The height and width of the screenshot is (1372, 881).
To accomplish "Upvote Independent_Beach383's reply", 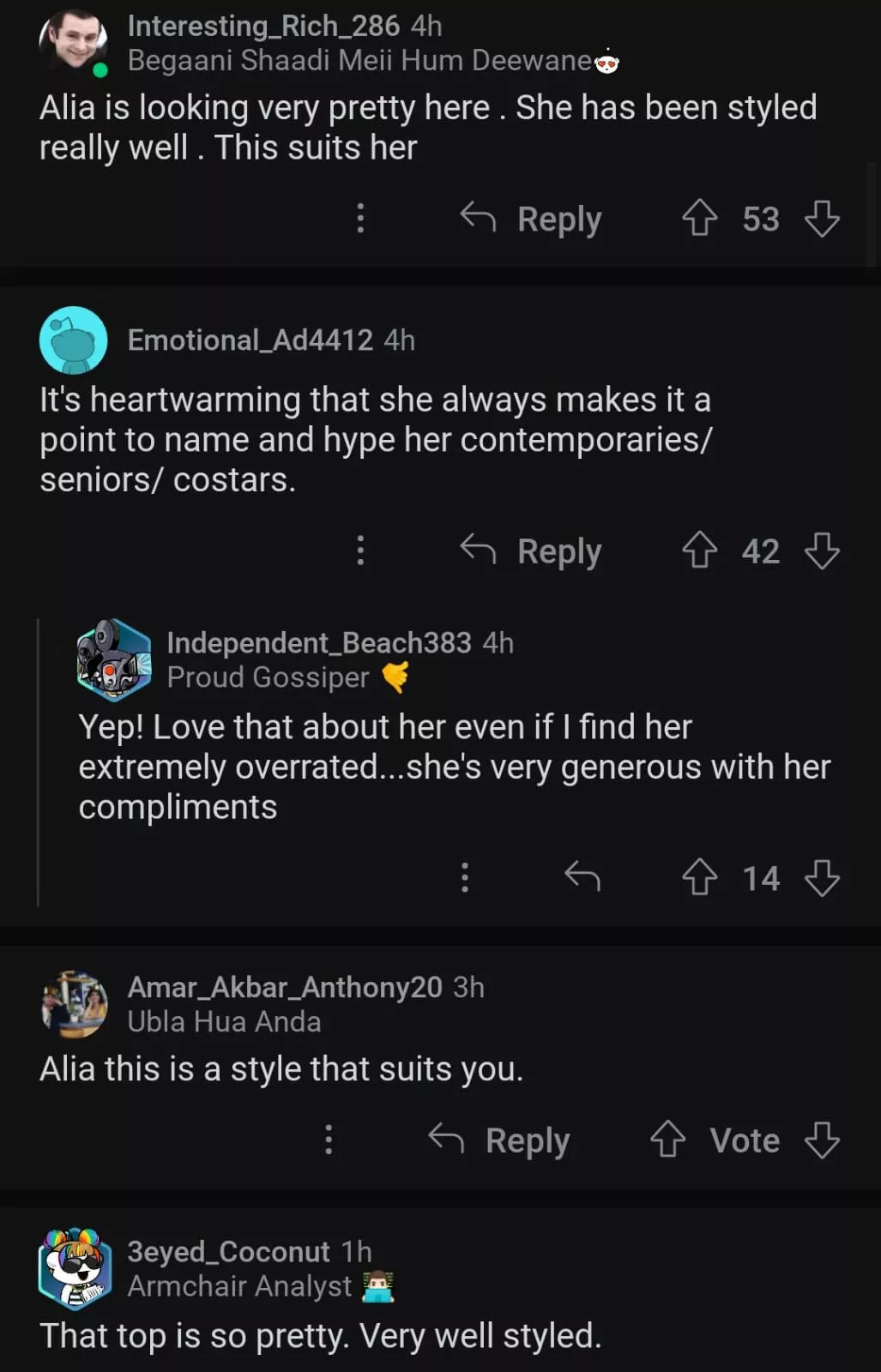I will tap(699, 877).
